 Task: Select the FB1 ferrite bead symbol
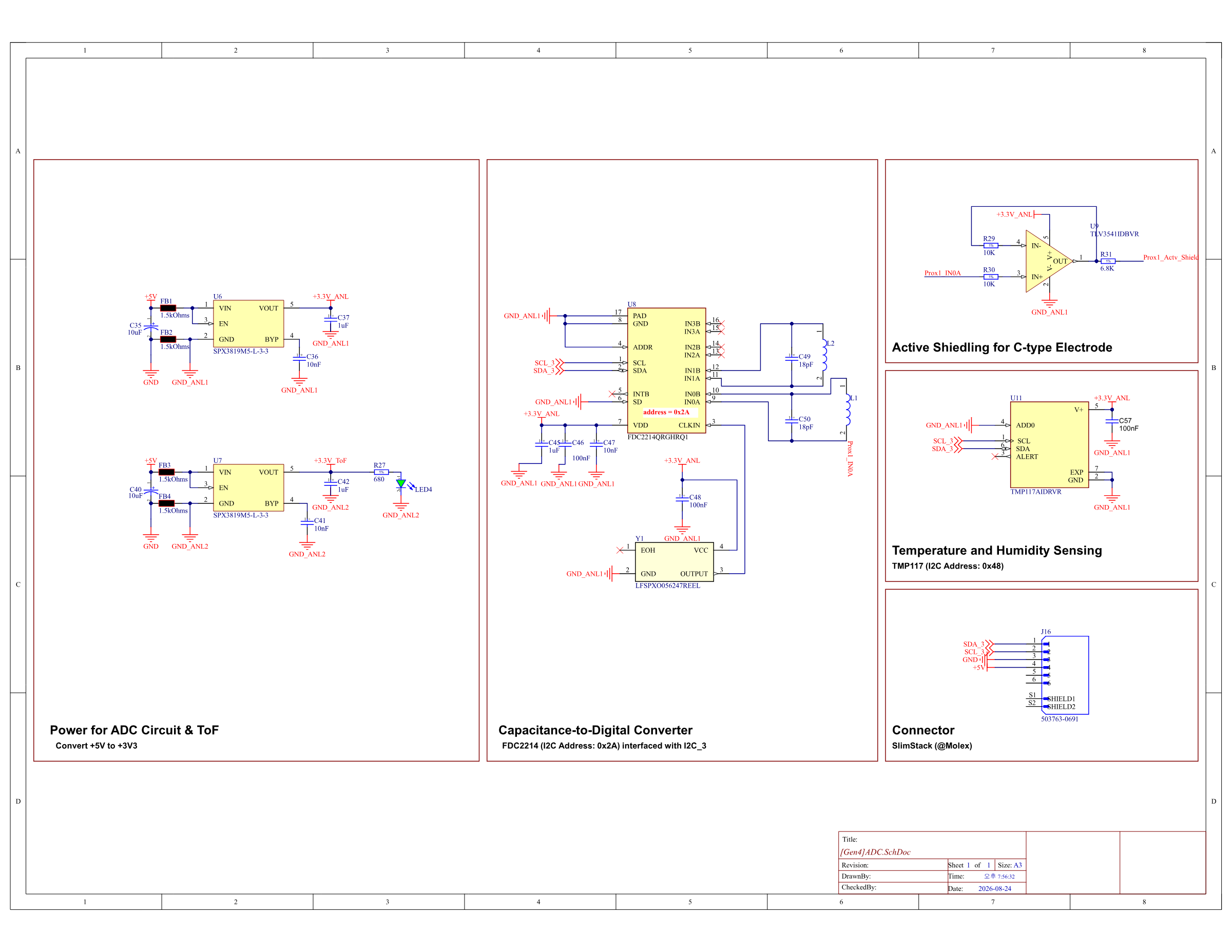[x=168, y=308]
